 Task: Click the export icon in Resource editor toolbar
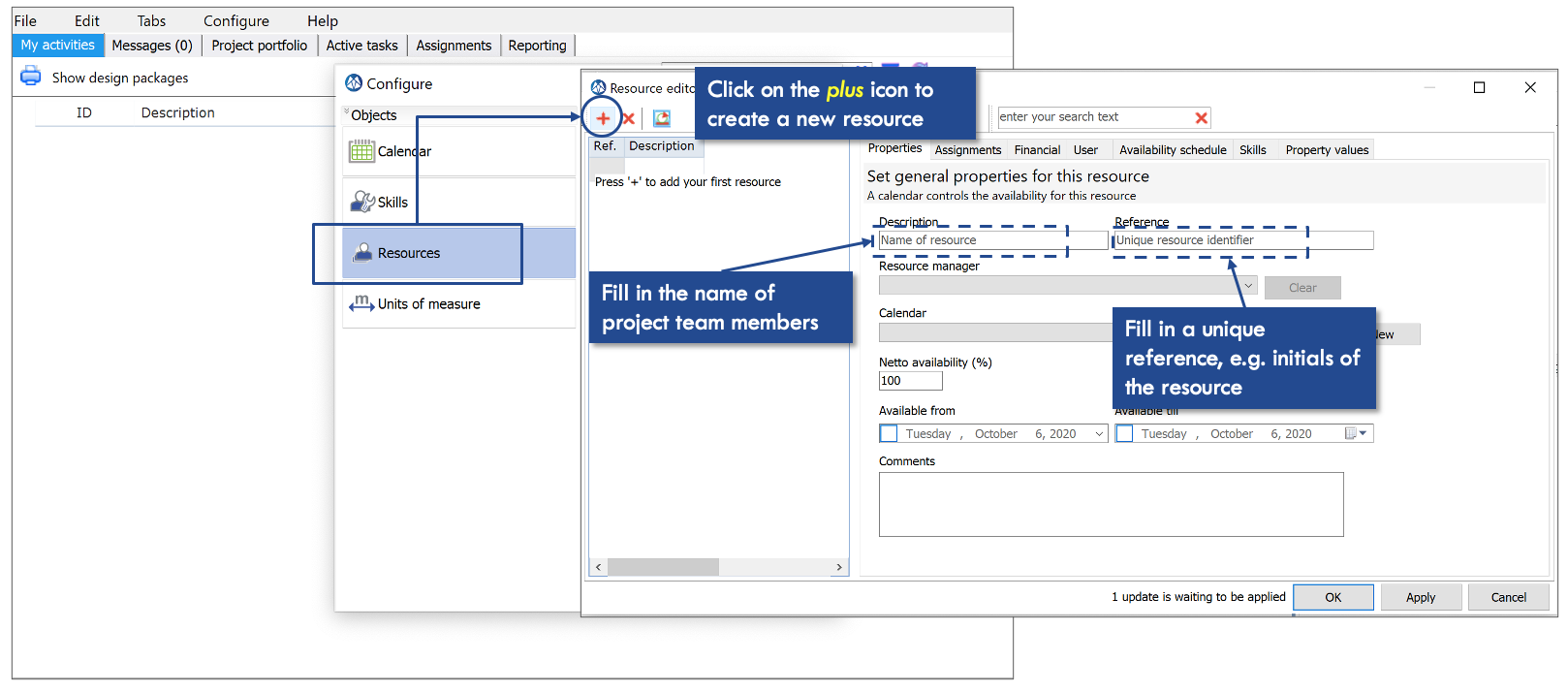pyautogui.click(x=662, y=118)
